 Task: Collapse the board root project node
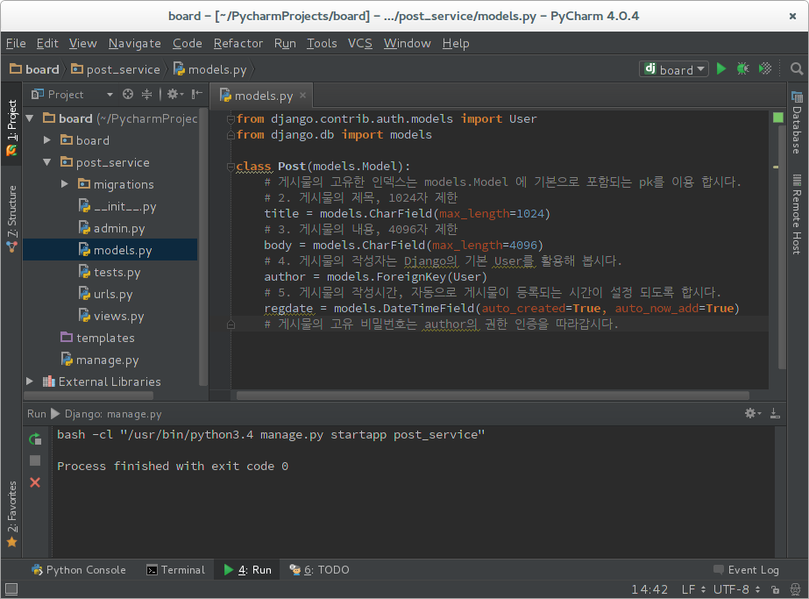[30, 118]
